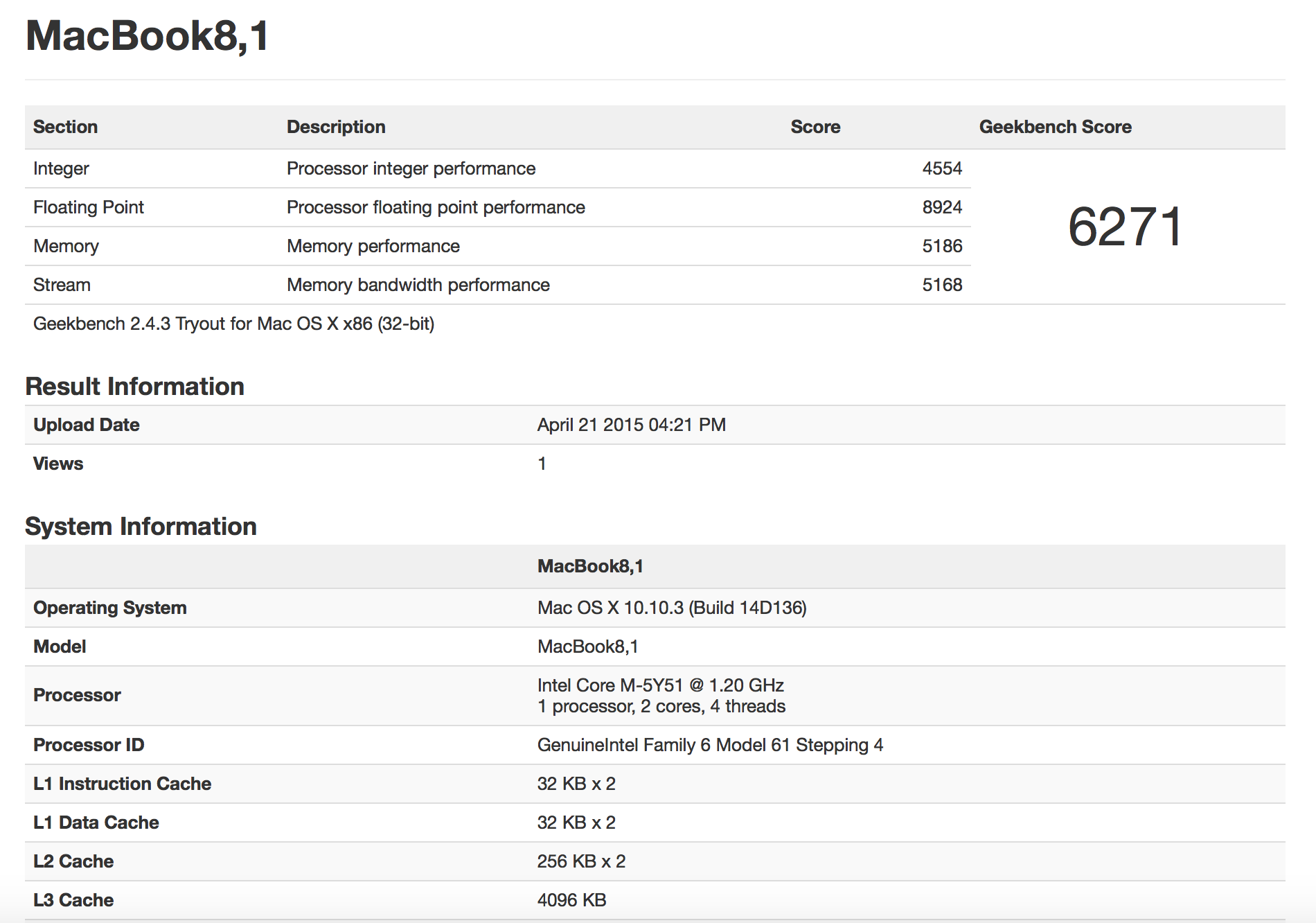The image size is (1316, 923).
Task: Select the Geekbench 2.4.3 Tryout version line
Action: (x=233, y=324)
